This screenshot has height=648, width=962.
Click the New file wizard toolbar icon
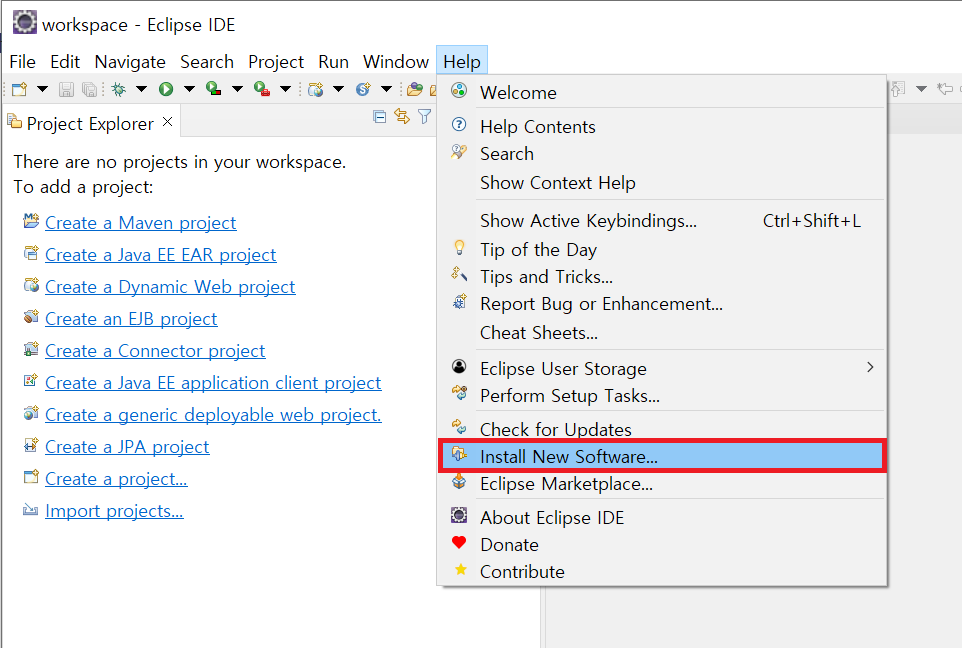[19, 89]
